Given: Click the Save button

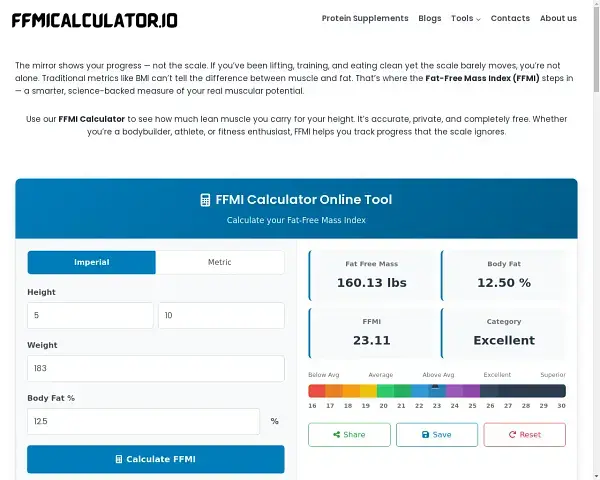Looking at the screenshot, I should (x=436, y=435).
